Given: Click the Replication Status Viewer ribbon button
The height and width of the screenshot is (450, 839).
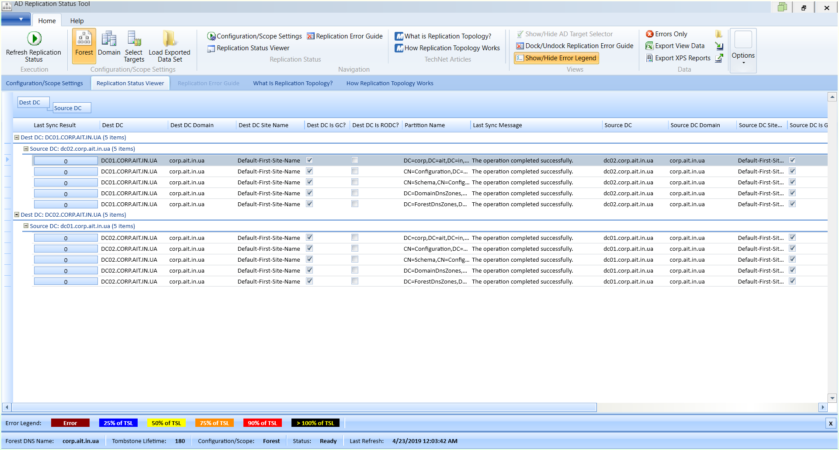Looking at the screenshot, I should (x=253, y=47).
